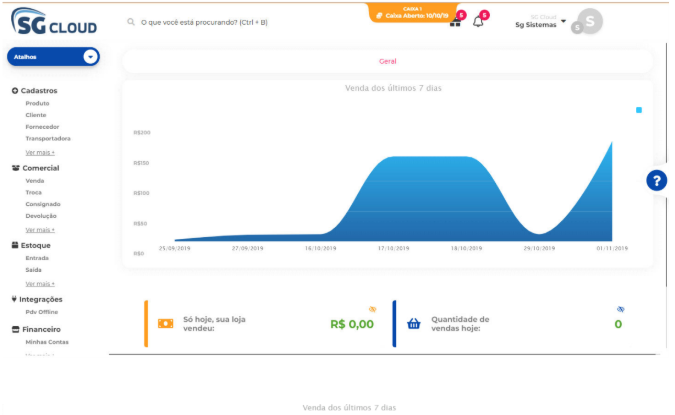
Task: Click the small S avatar badge
Action: tap(577, 28)
